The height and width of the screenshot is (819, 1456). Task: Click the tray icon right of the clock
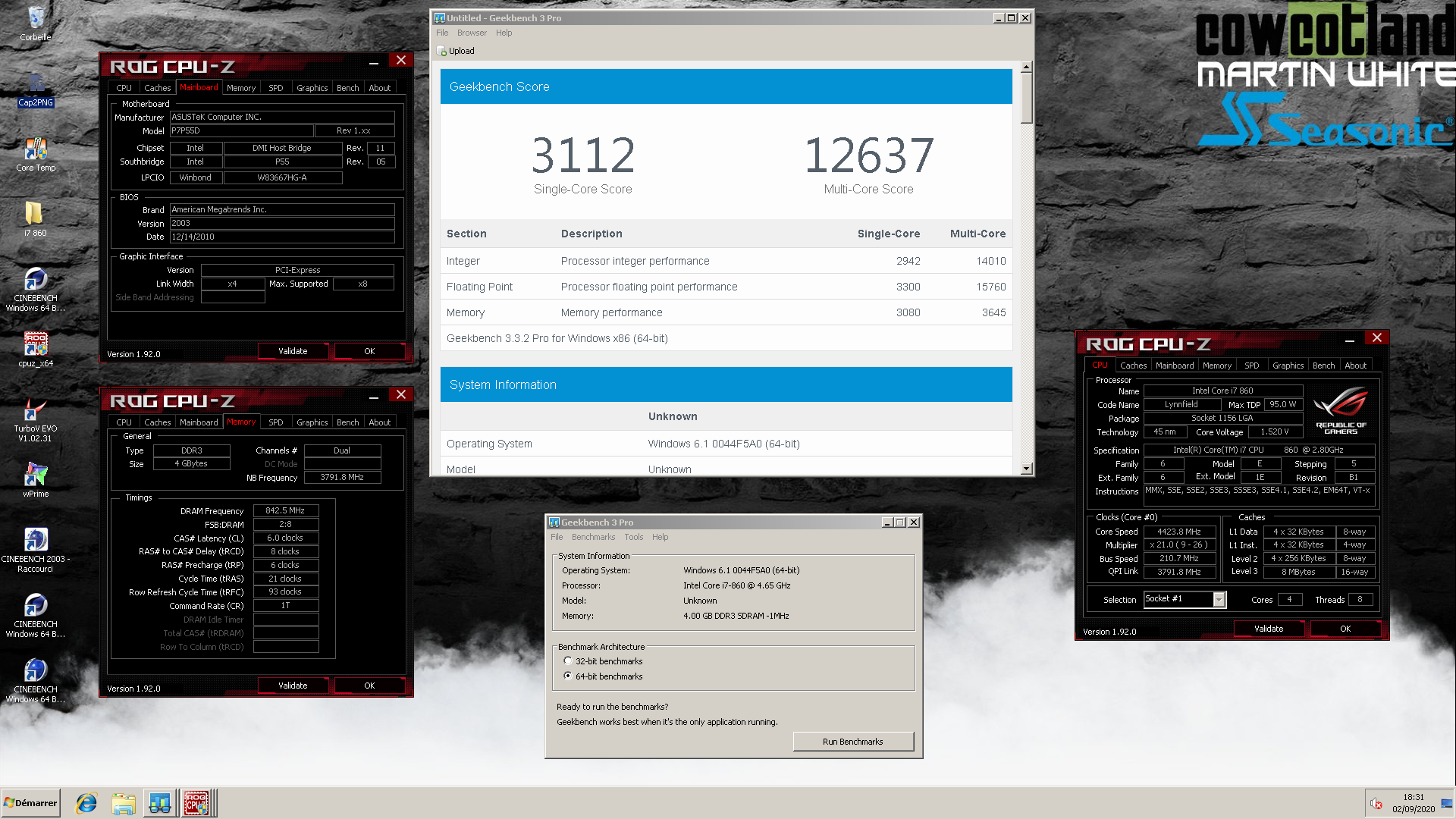(1447, 804)
